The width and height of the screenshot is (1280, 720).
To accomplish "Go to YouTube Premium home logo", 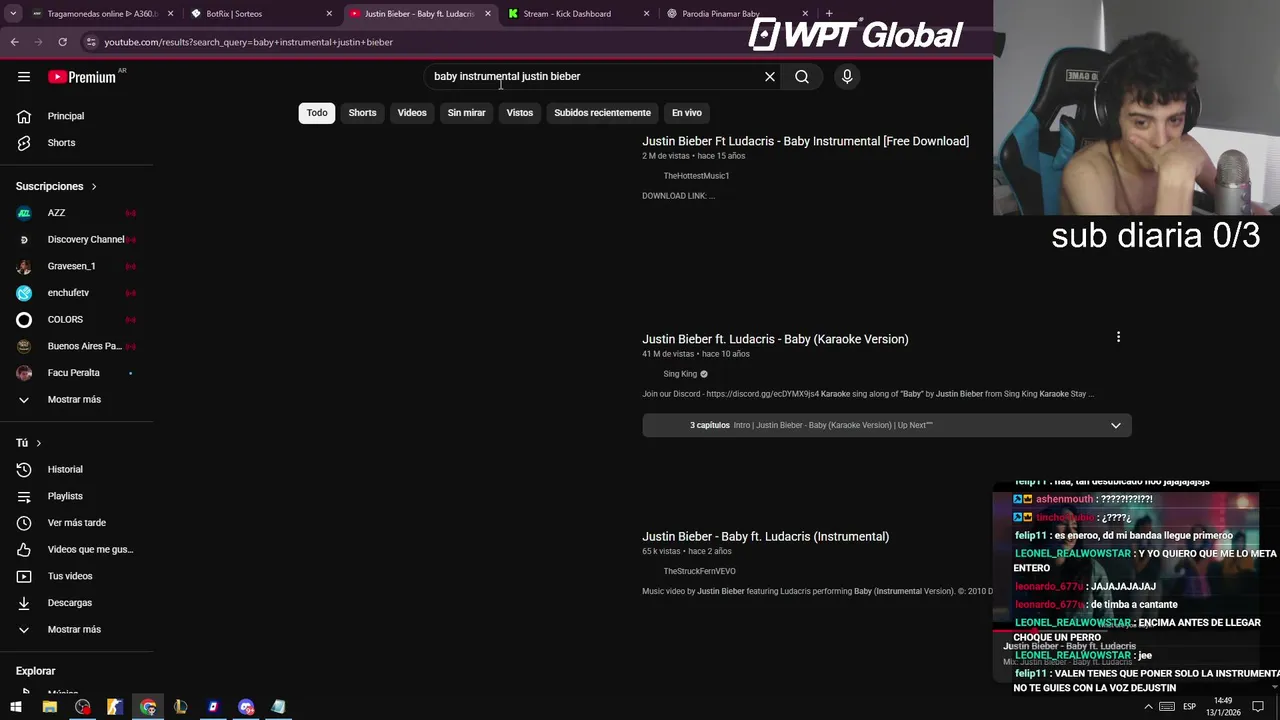I will 82,77.
